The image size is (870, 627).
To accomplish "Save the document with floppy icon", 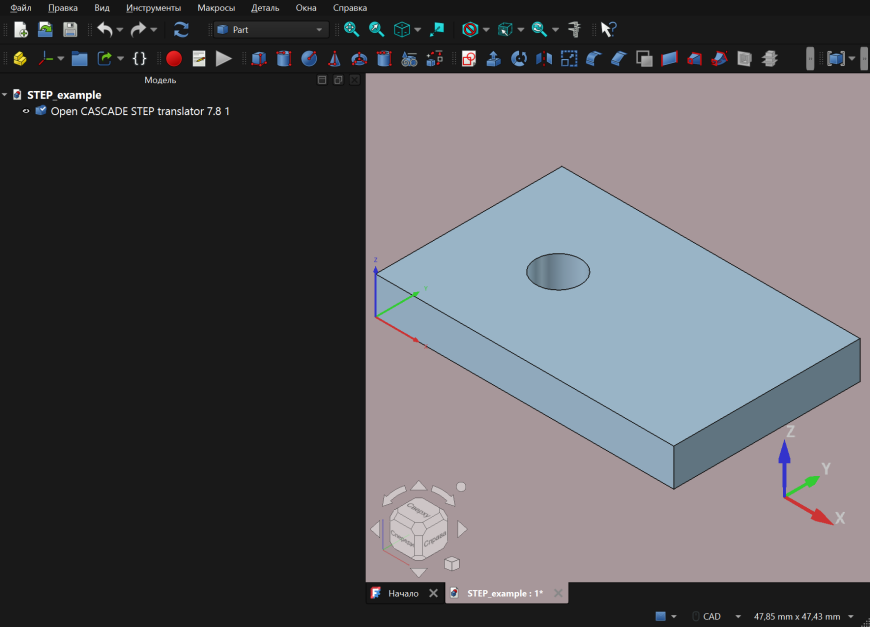I will [x=70, y=29].
